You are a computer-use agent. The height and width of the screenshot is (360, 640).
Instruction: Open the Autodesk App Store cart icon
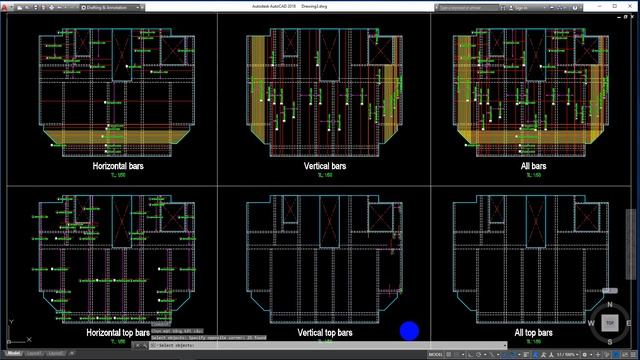coord(552,8)
